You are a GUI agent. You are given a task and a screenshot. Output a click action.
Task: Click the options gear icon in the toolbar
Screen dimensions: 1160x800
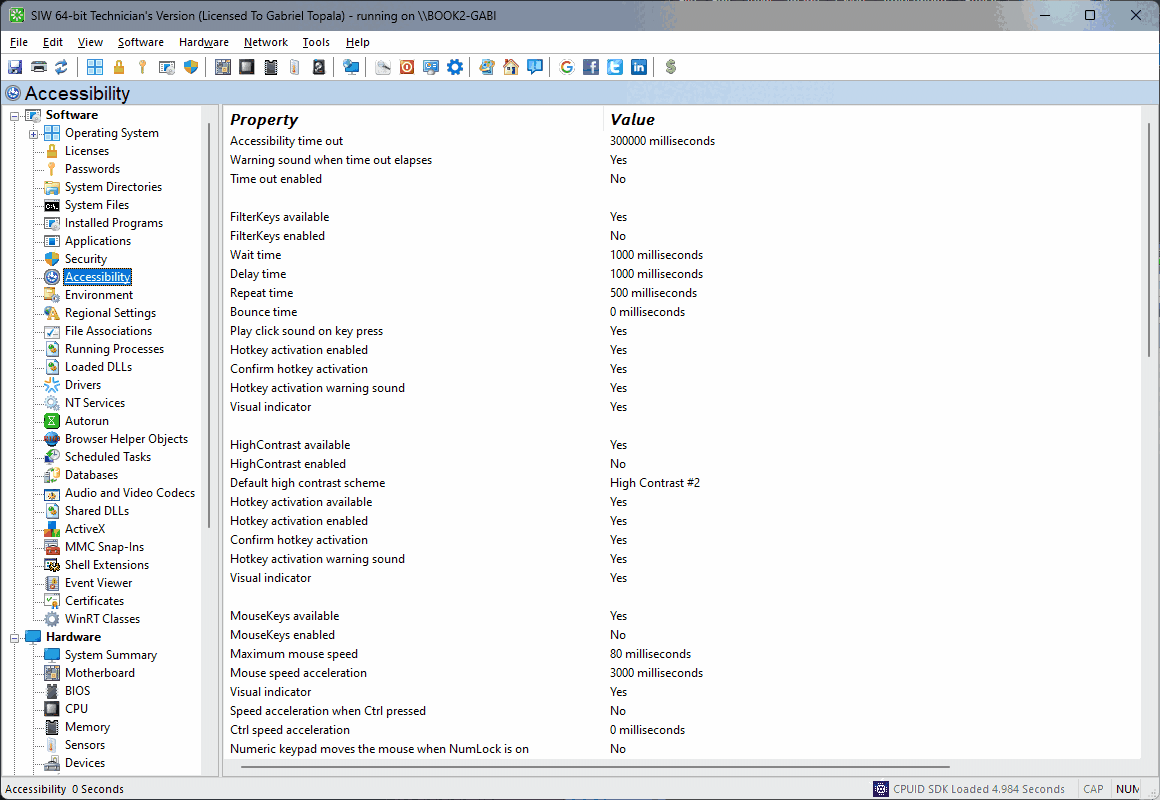point(454,66)
